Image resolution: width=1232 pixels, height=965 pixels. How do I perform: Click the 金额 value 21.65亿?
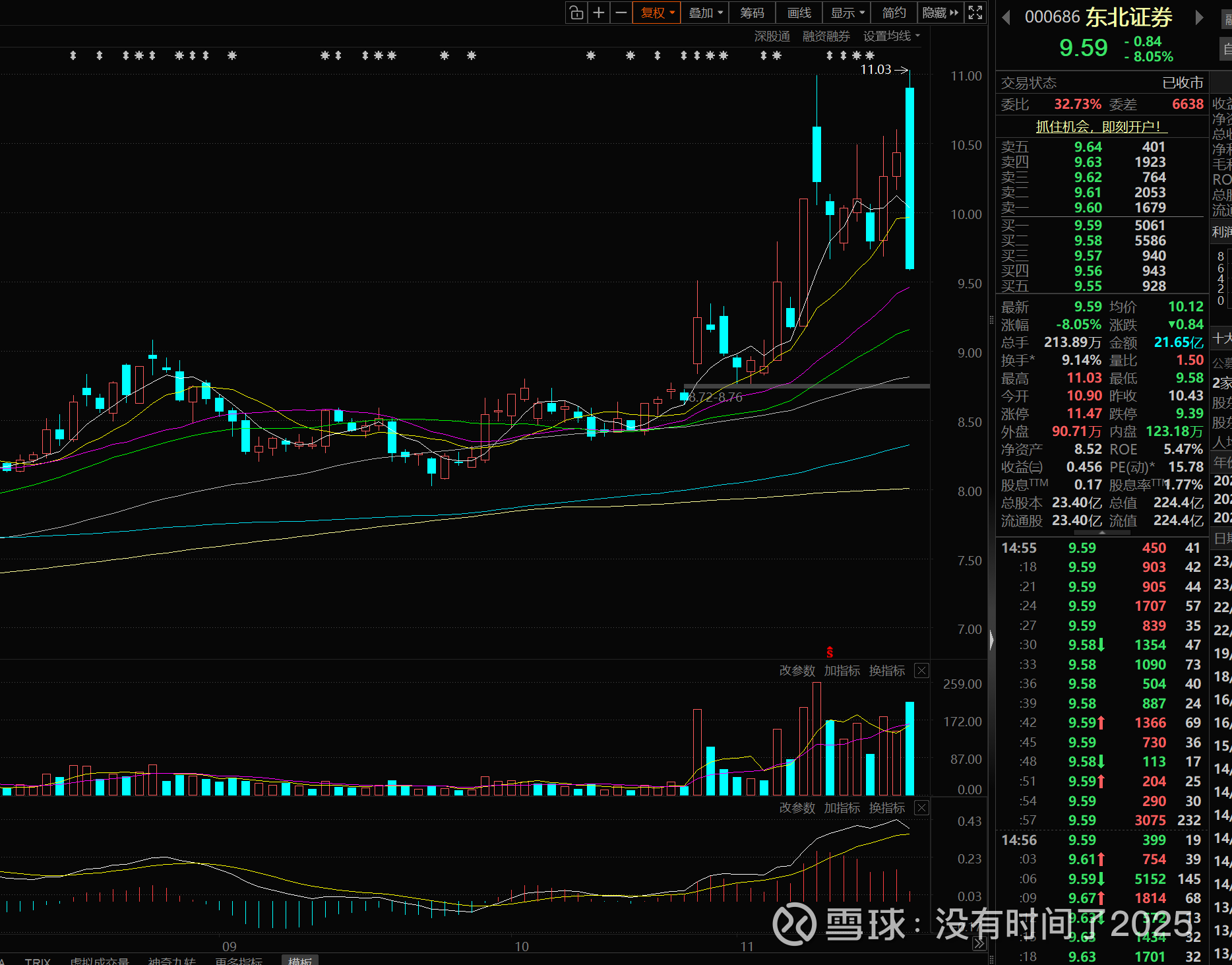click(1179, 342)
